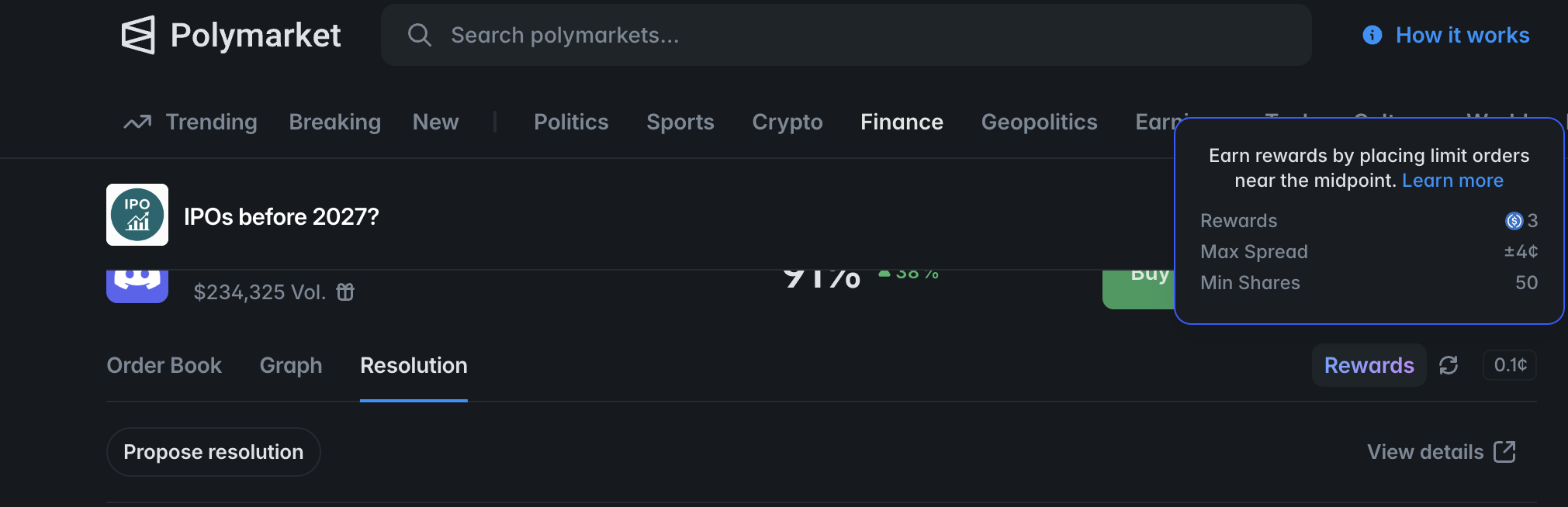Image resolution: width=1568 pixels, height=507 pixels.
Task: Click the refresh icon beside Rewards
Action: pyautogui.click(x=1450, y=364)
